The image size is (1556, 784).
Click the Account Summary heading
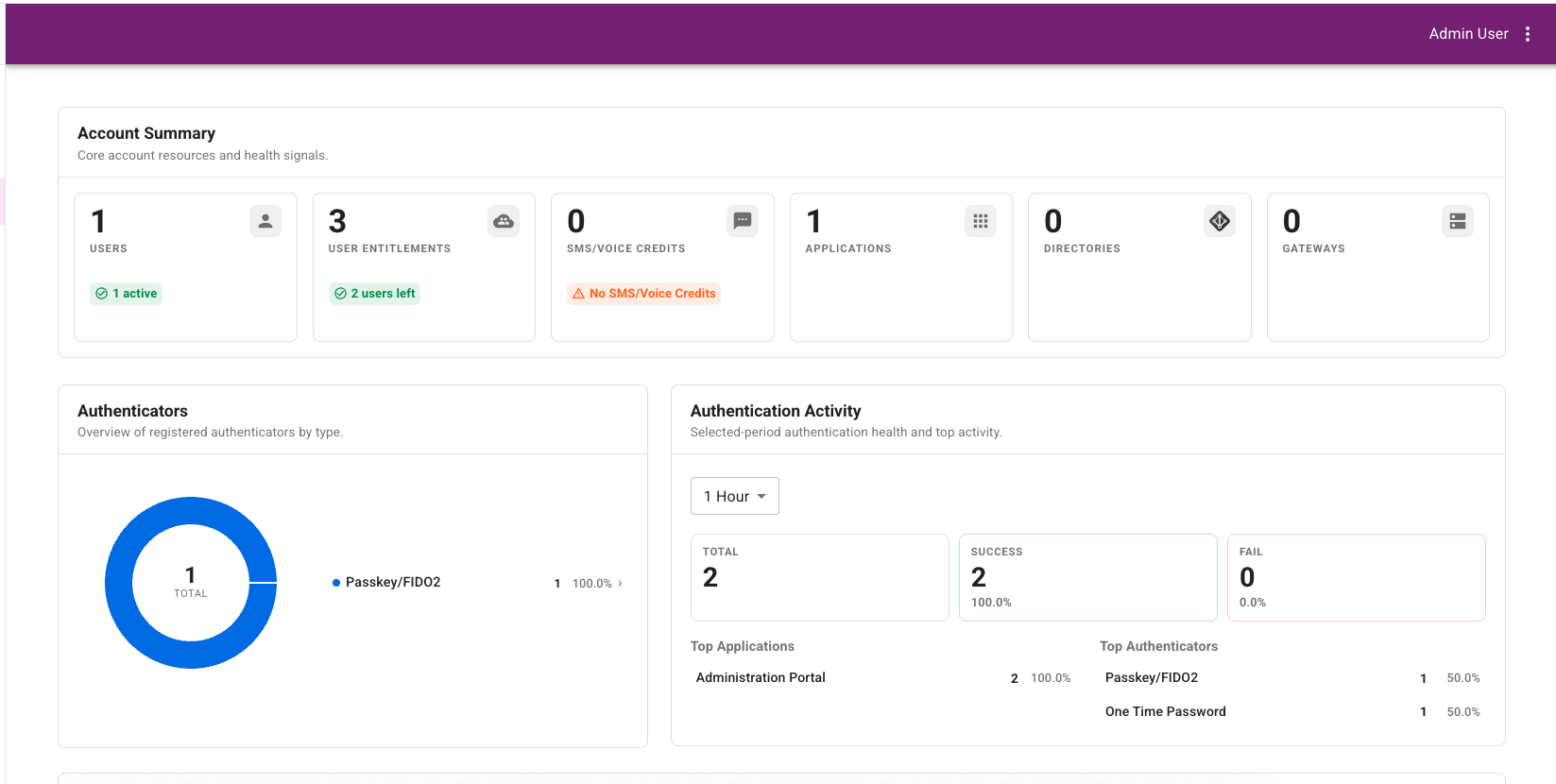coord(146,133)
